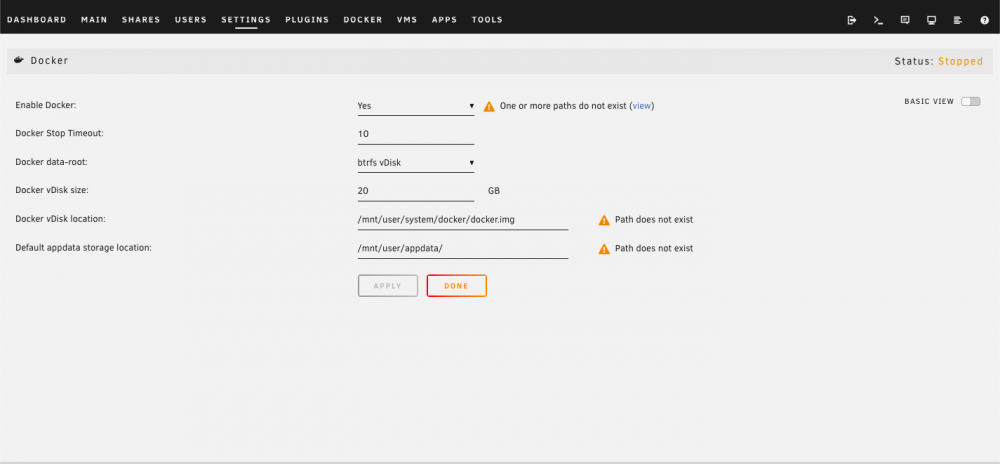Screen dimensions: 1000x464
Task: Click the 'Docker' section title
Action: click(x=49, y=61)
